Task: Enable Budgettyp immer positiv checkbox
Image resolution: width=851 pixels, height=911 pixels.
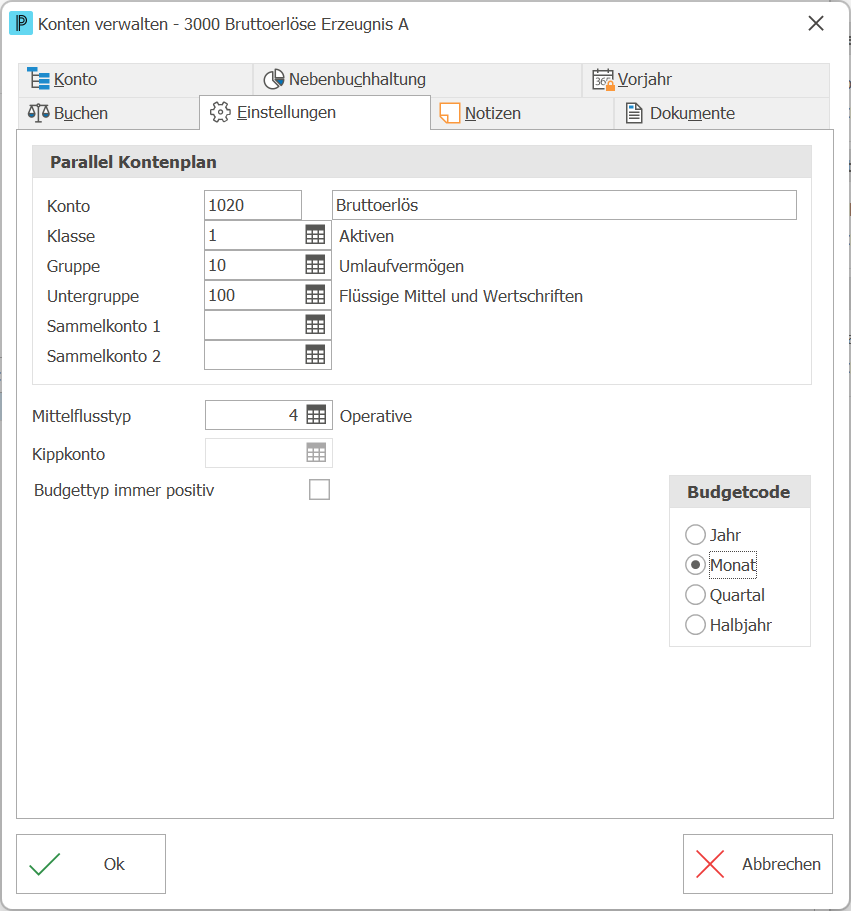Action: [x=319, y=490]
